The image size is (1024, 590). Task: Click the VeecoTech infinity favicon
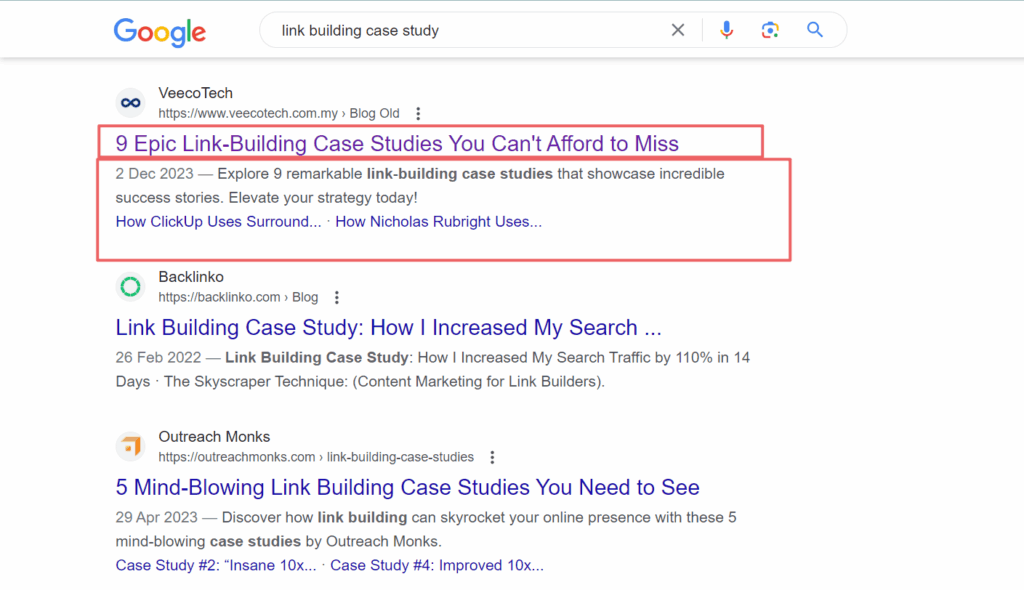130,102
